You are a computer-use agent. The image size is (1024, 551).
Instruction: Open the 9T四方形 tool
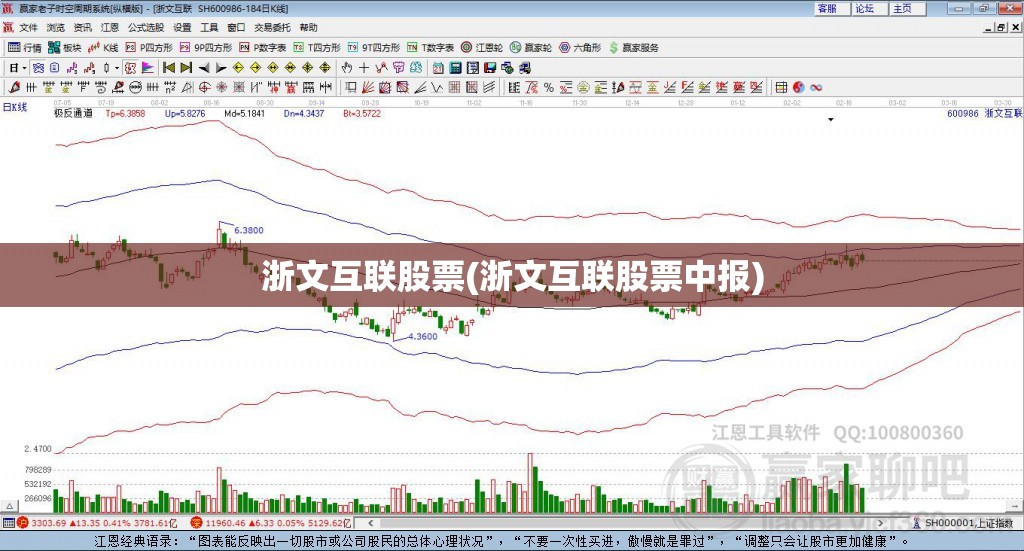(x=374, y=48)
